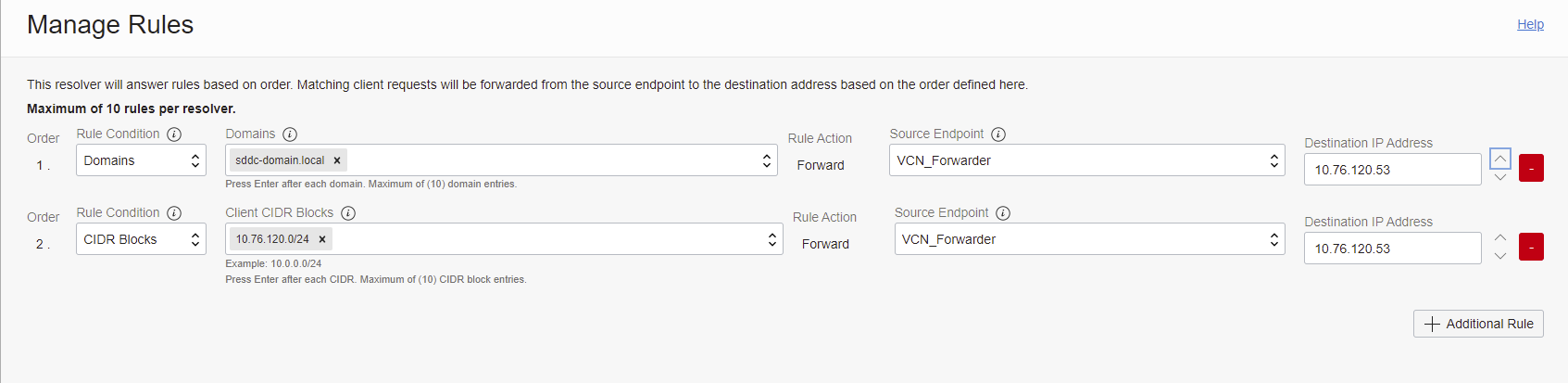Remove 10.76.120.0/24 CIDR tag

click(x=322, y=239)
